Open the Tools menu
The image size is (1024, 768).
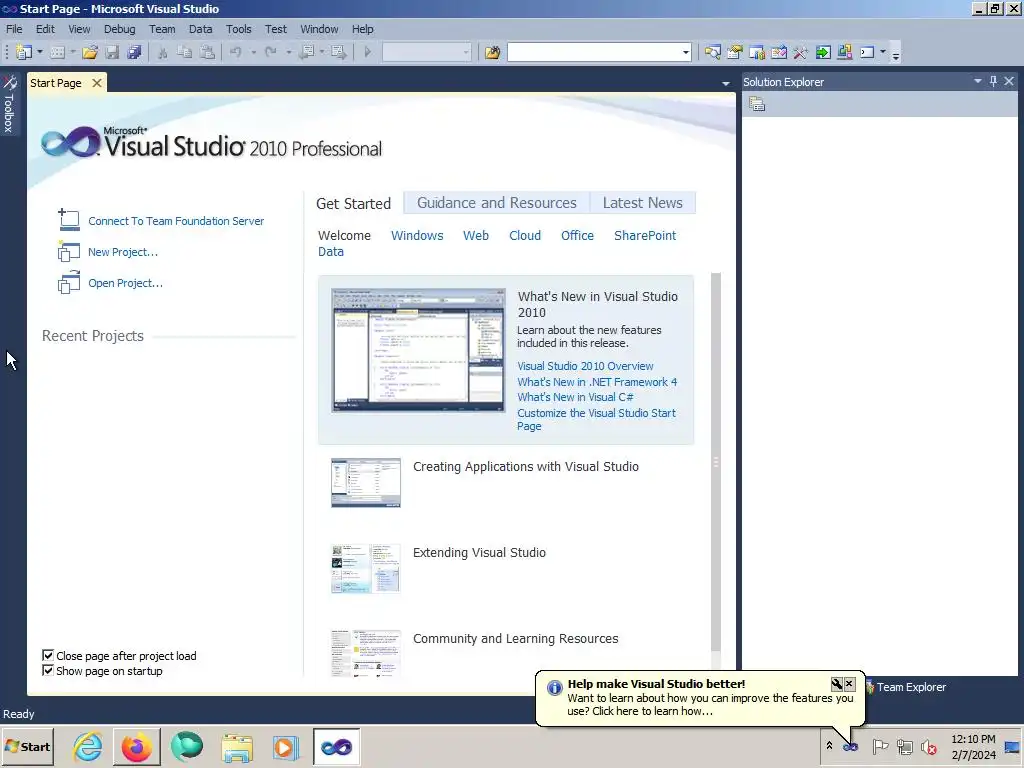point(238,29)
